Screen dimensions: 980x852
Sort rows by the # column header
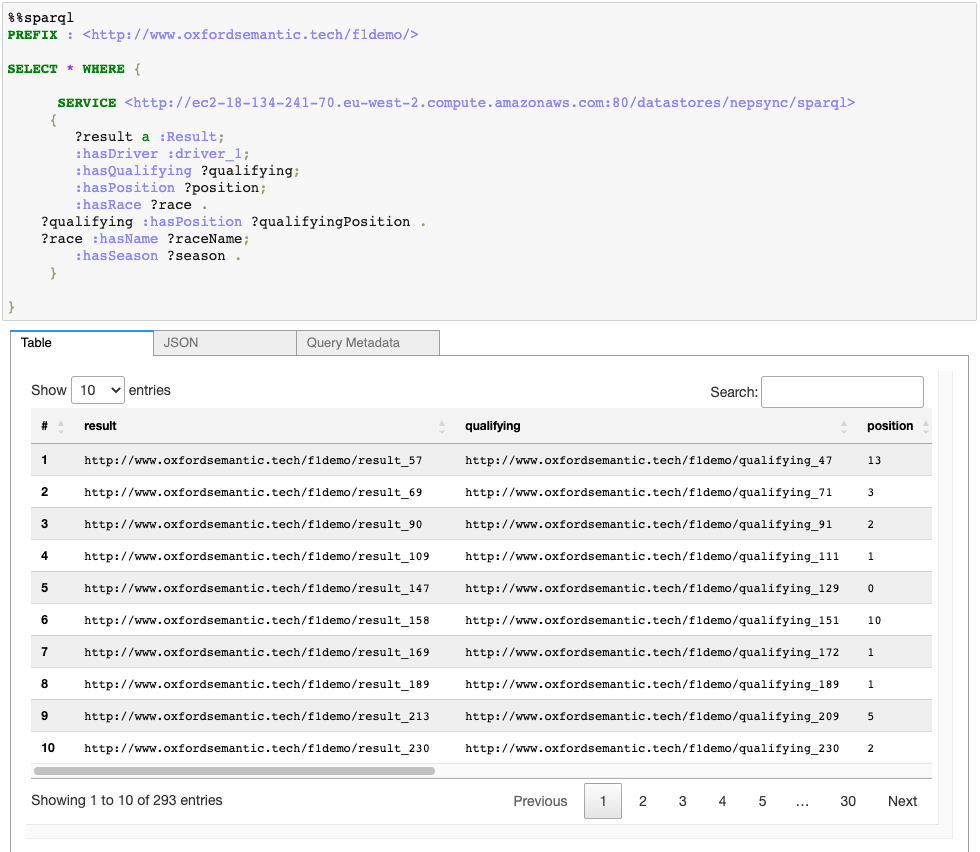pos(44,426)
